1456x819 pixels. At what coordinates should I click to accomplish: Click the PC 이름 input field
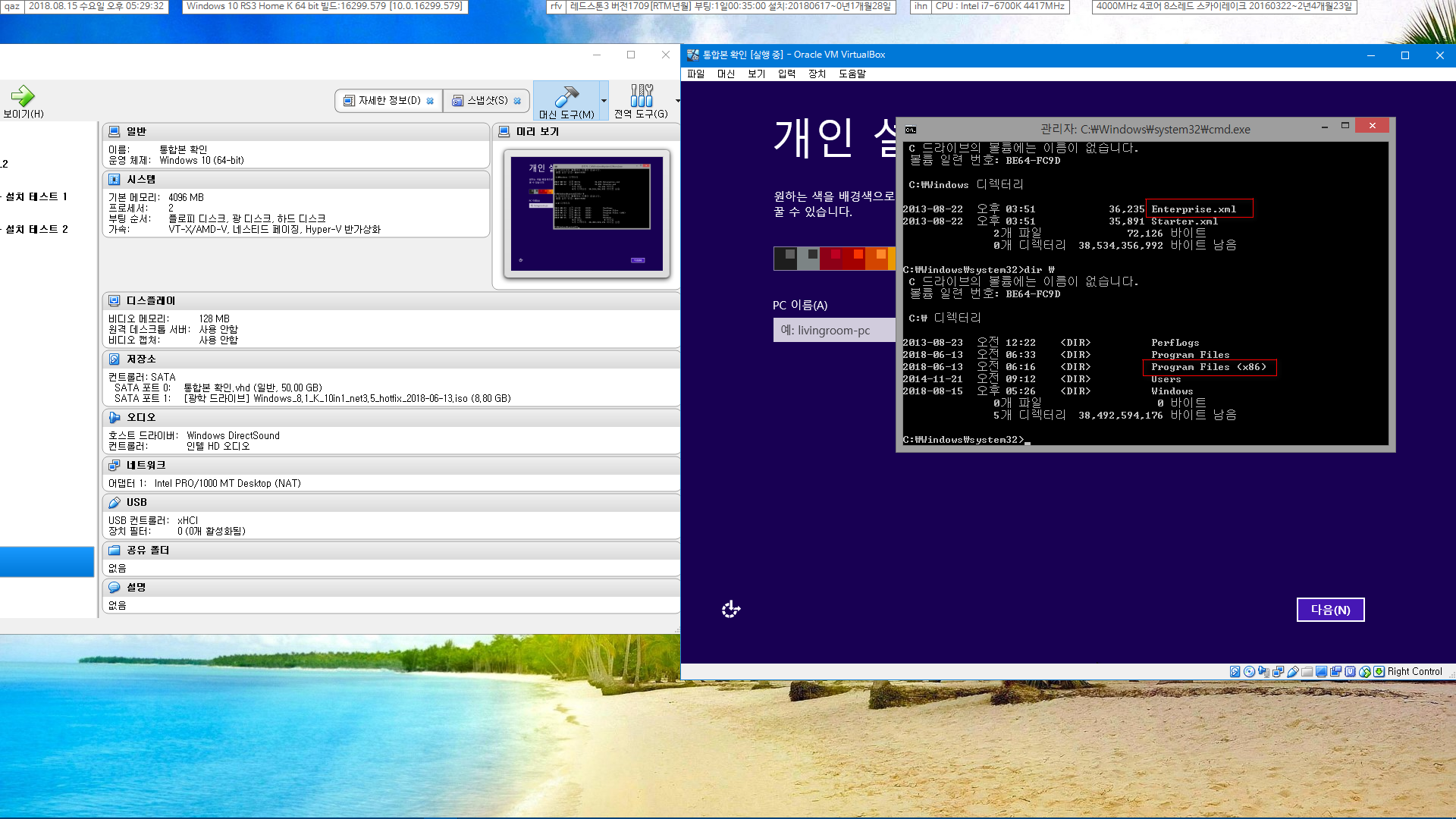point(834,331)
